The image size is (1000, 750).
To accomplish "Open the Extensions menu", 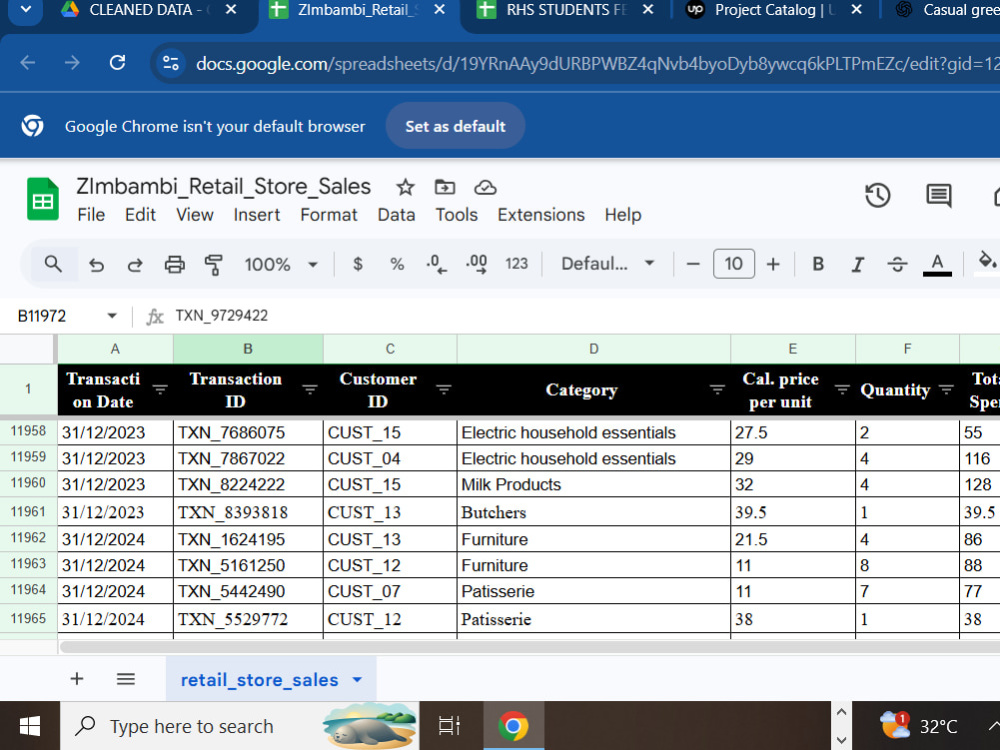I will 541,215.
